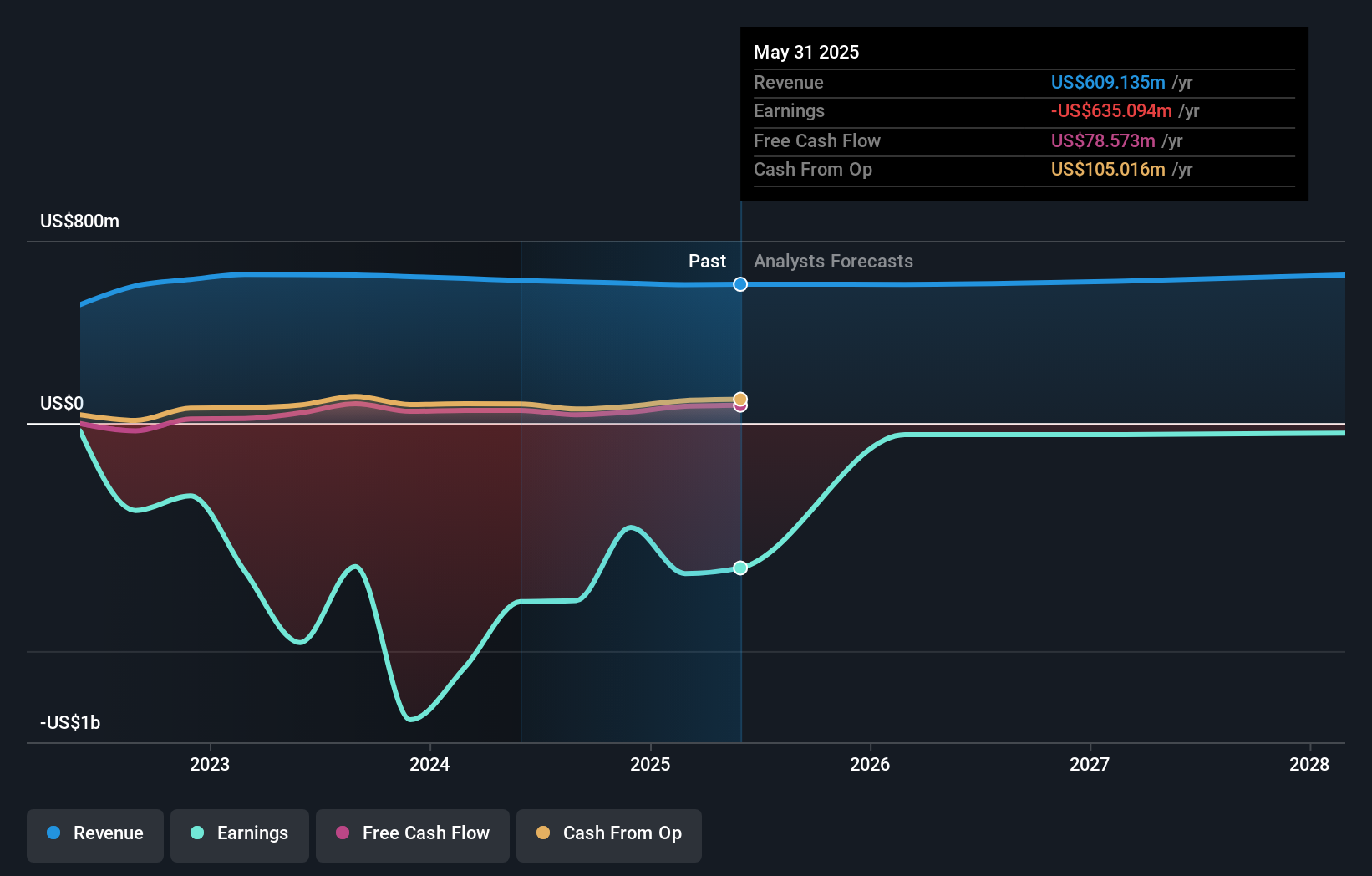The width and height of the screenshot is (1372, 876).
Task: Click the US$800m y-axis label
Action: (x=79, y=222)
